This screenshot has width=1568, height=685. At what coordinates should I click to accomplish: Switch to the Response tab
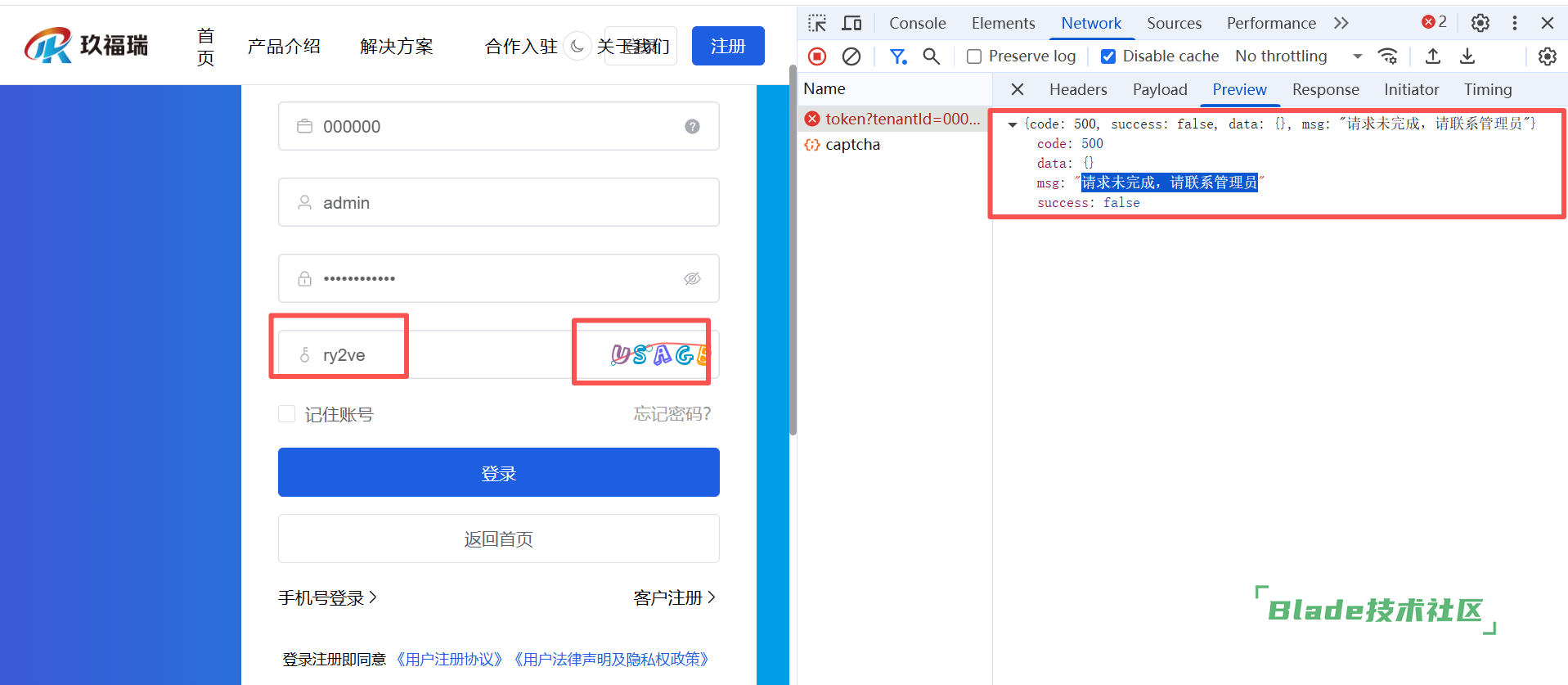1325,89
